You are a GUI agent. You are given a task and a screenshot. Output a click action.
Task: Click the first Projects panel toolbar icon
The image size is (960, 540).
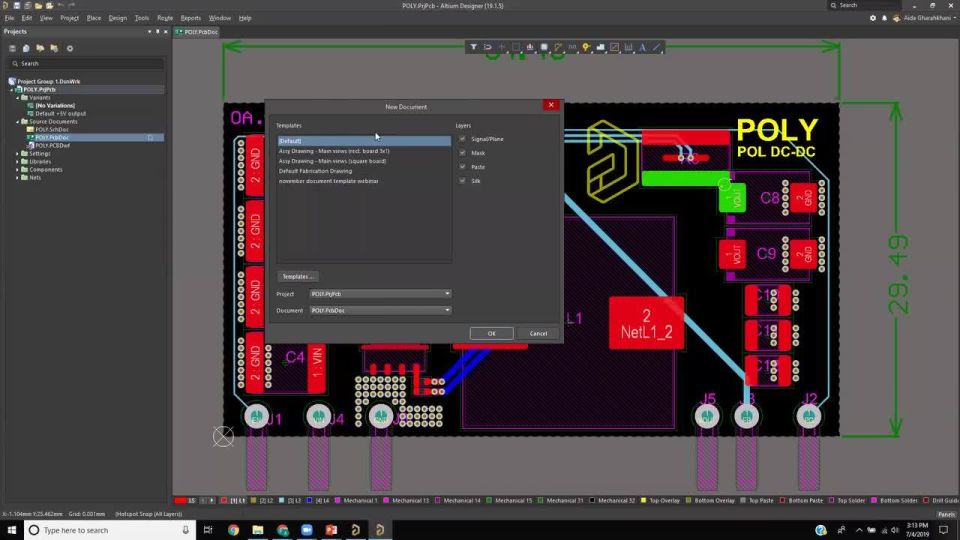[x=12, y=48]
